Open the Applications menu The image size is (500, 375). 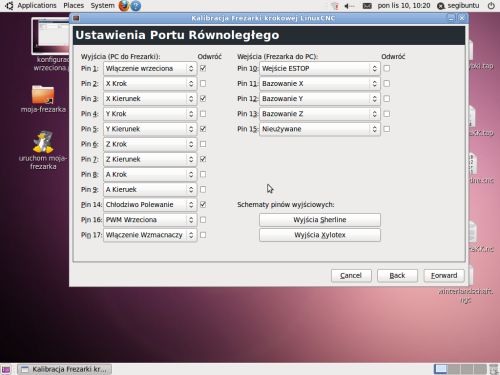(37, 6)
